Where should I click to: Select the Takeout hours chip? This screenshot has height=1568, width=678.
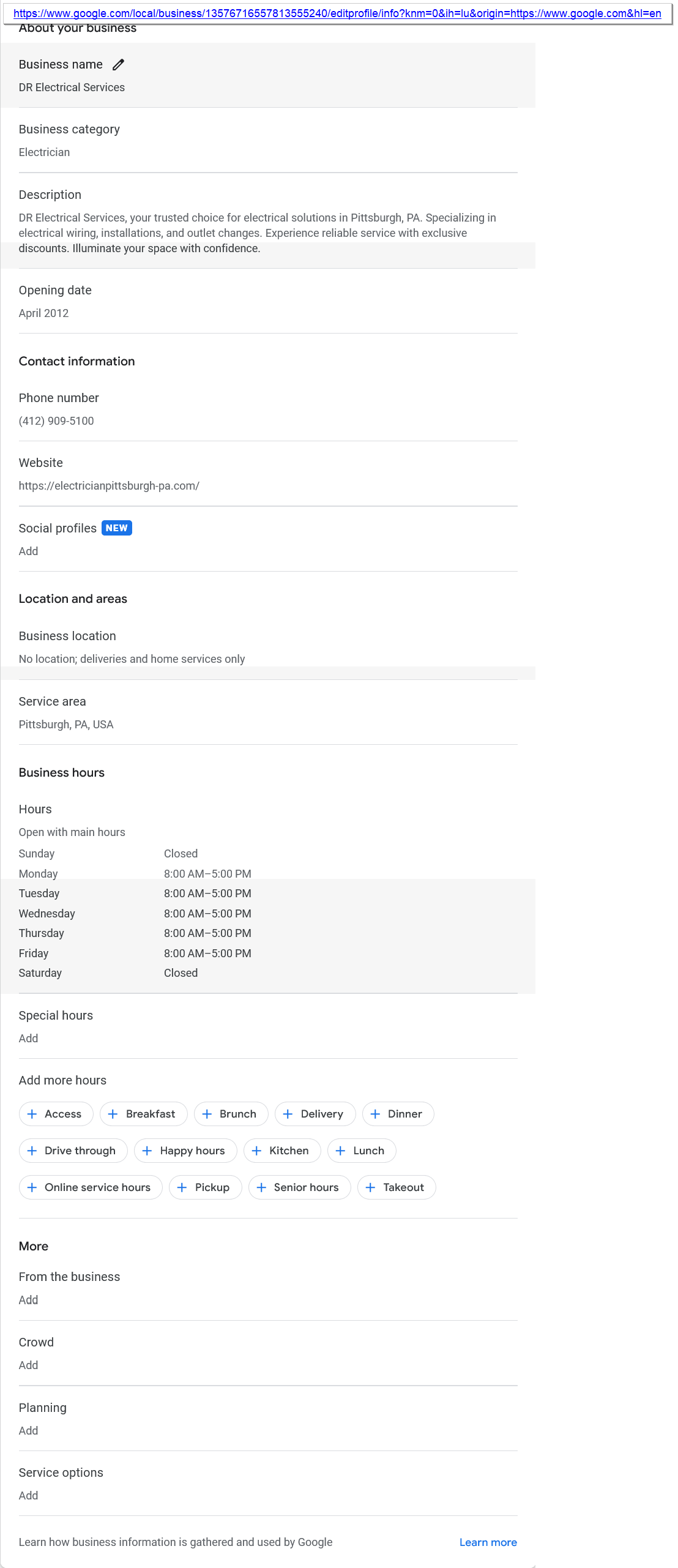click(397, 1187)
